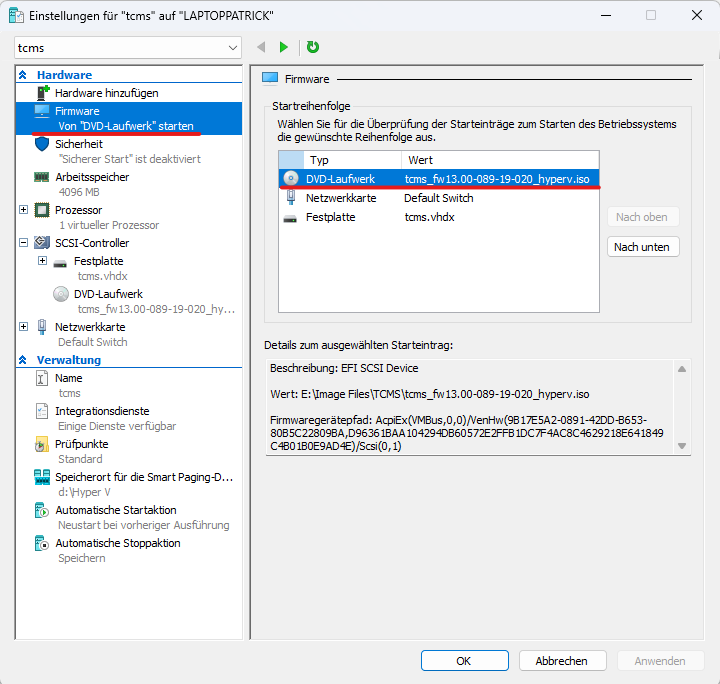Click the refresh icon in toolbar
This screenshot has width=720, height=684.
[313, 47]
